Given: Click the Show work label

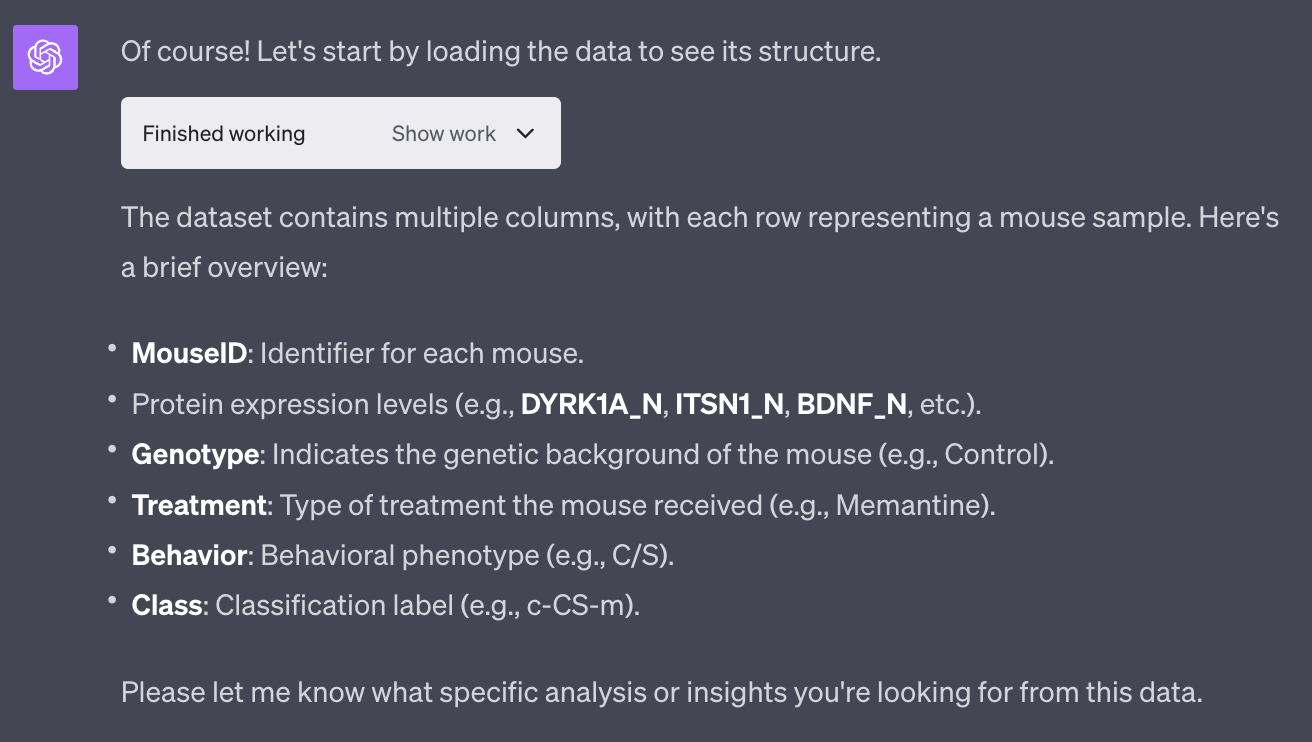Looking at the screenshot, I should click(x=443, y=134).
